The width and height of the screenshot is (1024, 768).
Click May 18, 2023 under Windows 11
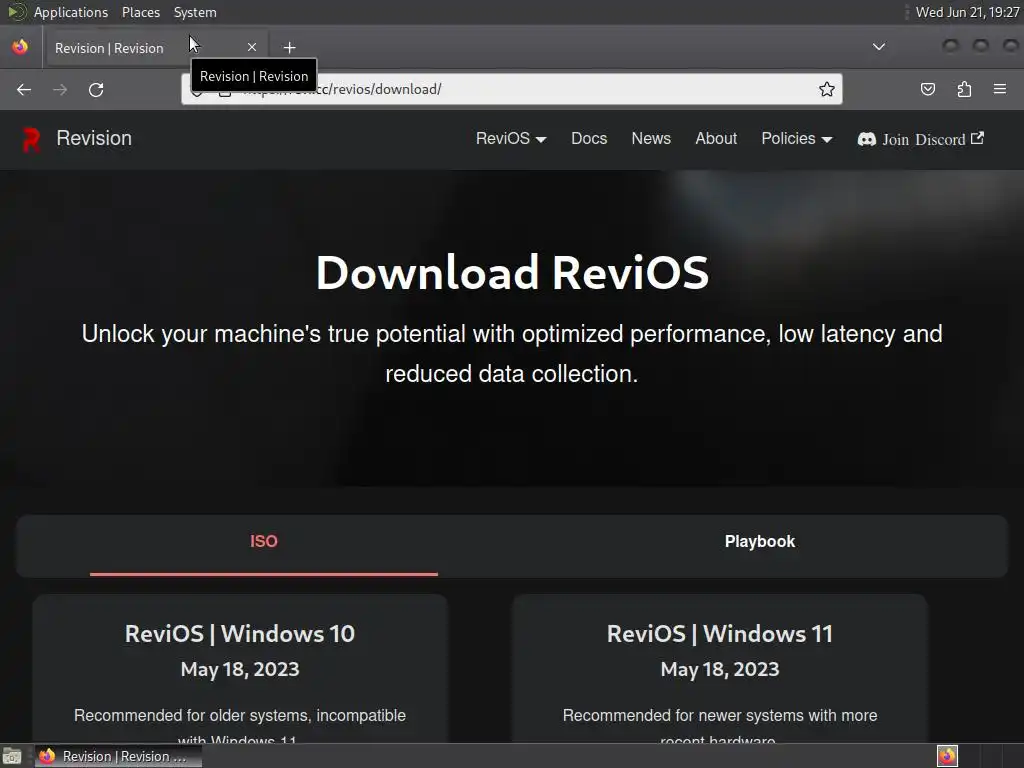[720, 669]
